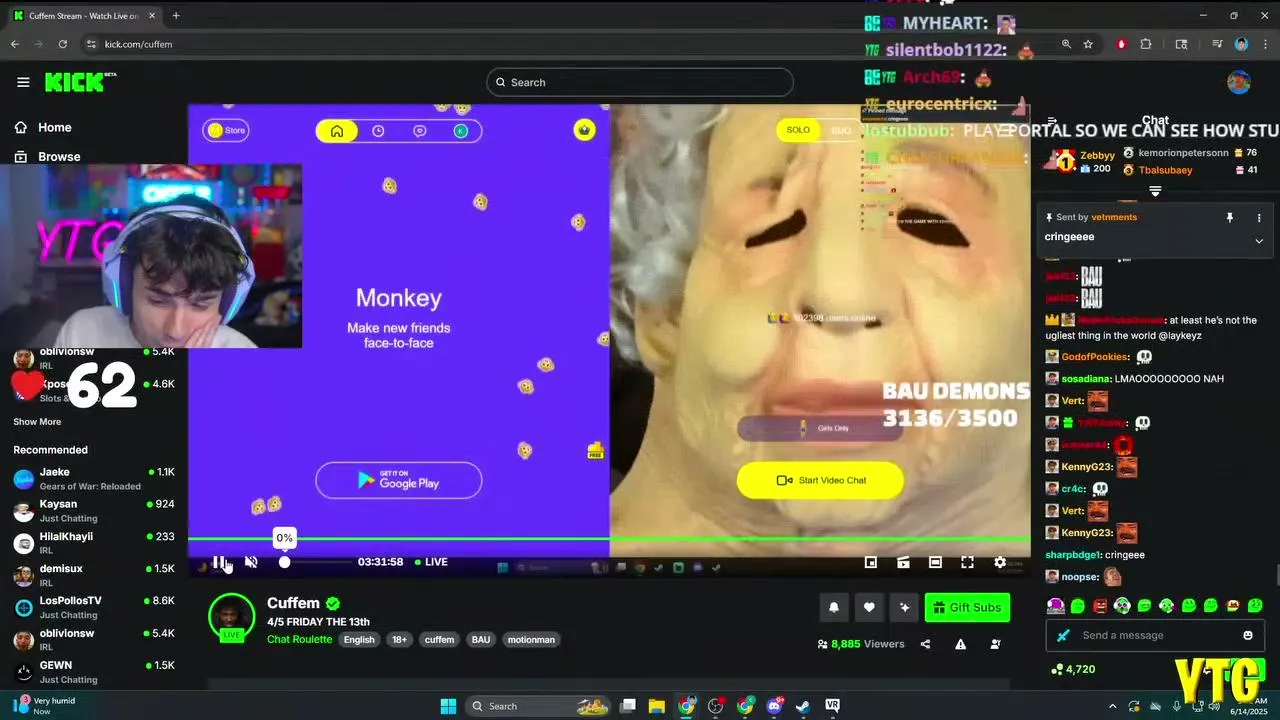Open Steam from the taskbar
Image resolution: width=1280 pixels, height=720 pixels.
[803, 706]
